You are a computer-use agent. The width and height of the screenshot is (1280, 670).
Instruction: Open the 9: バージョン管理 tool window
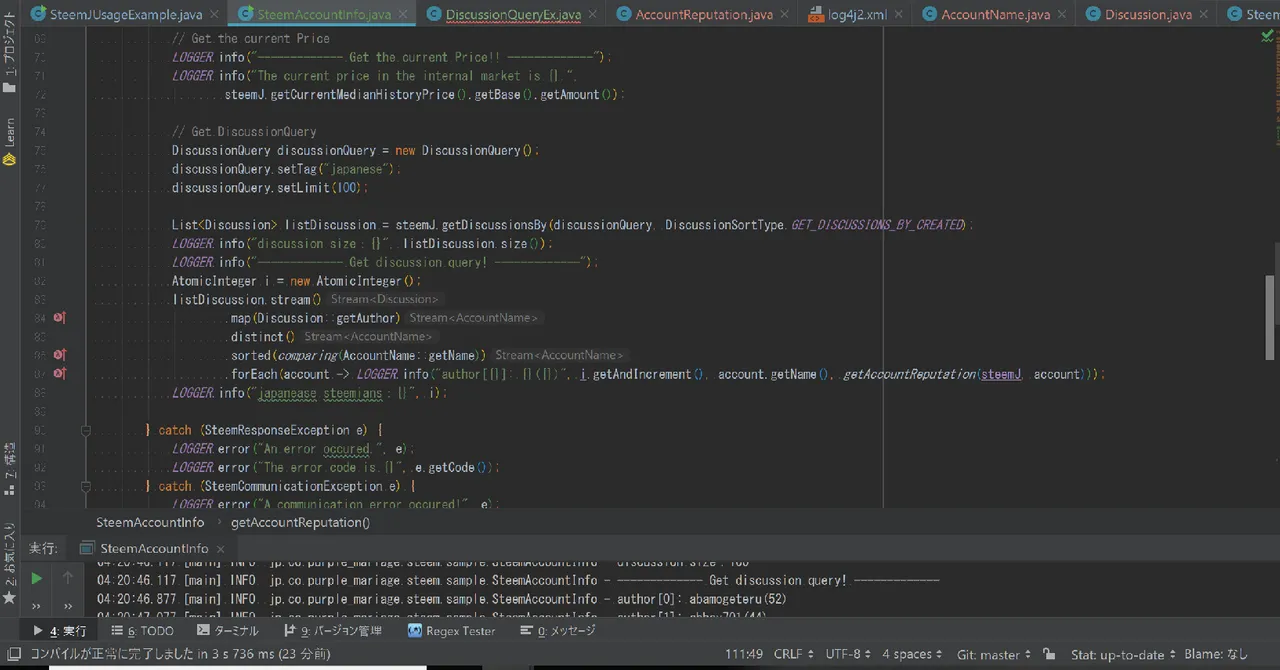click(333, 630)
